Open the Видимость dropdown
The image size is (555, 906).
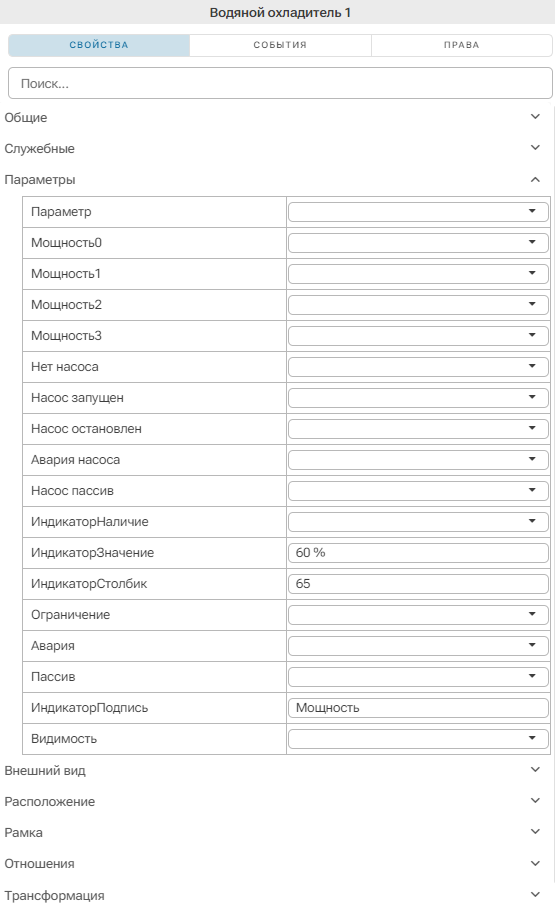point(418,739)
